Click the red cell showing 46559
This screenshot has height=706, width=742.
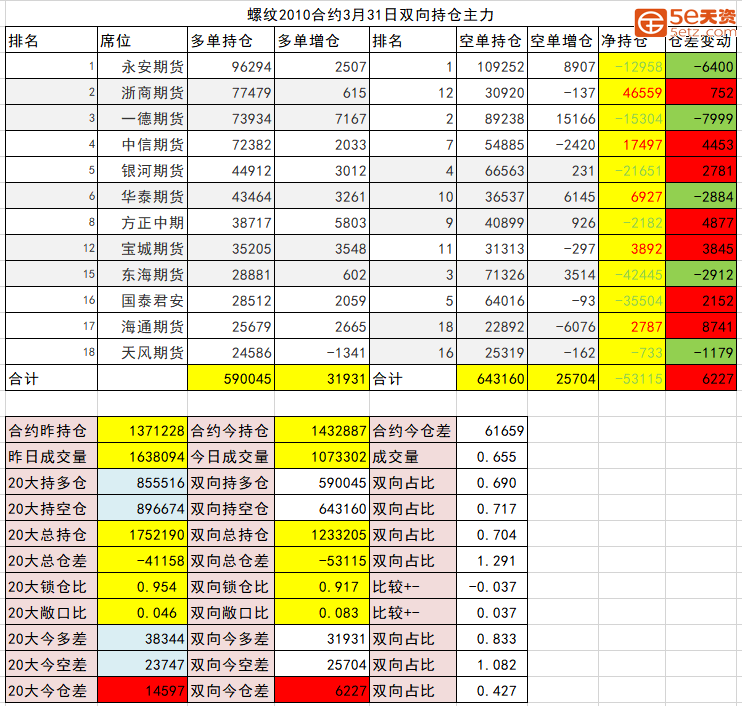click(630, 93)
